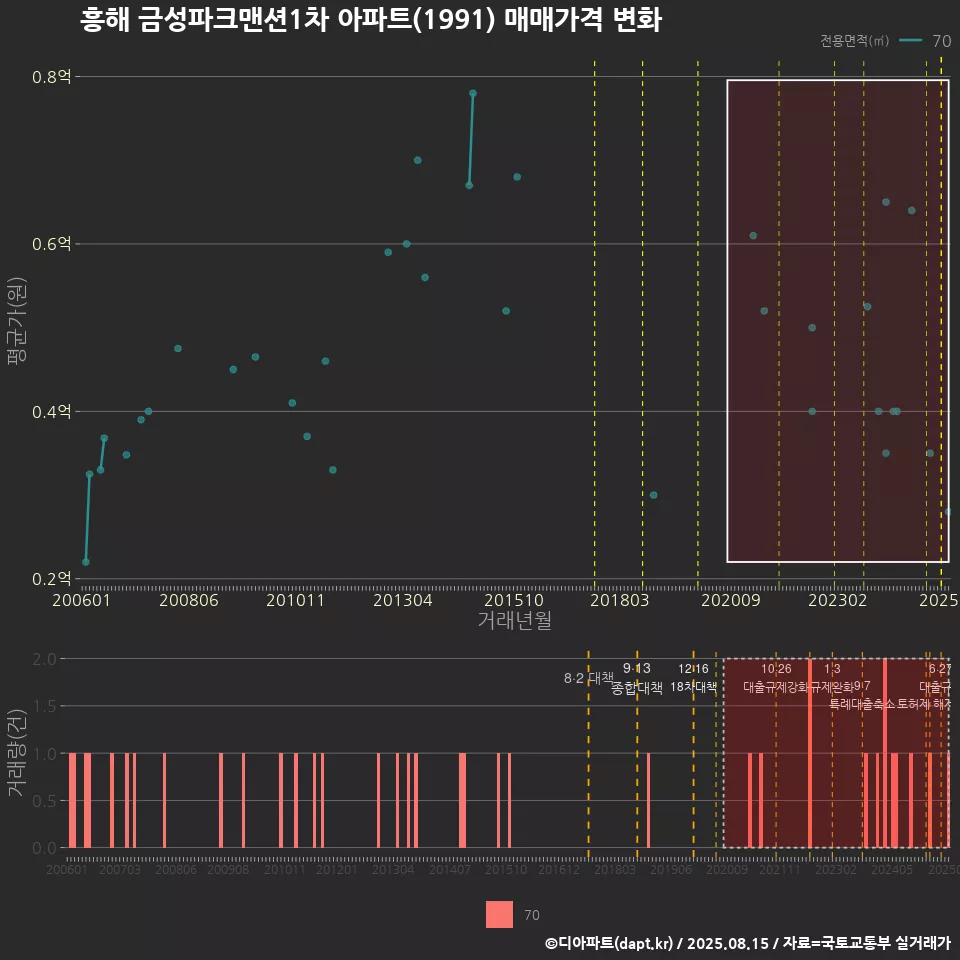960x960 pixels.
Task: Click the 특례대출축소 annotation text
Action: coord(862,704)
